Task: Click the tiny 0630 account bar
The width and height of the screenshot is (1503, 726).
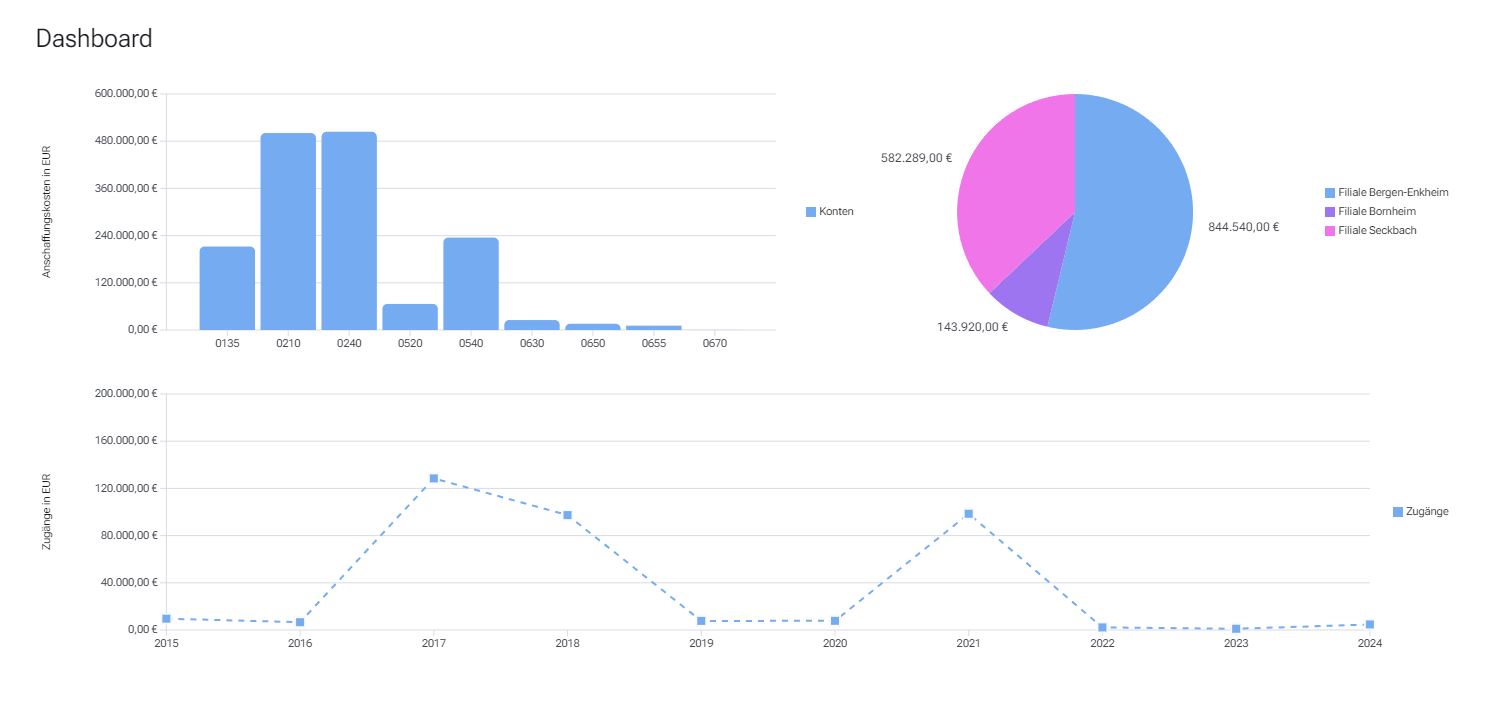Action: coord(532,325)
